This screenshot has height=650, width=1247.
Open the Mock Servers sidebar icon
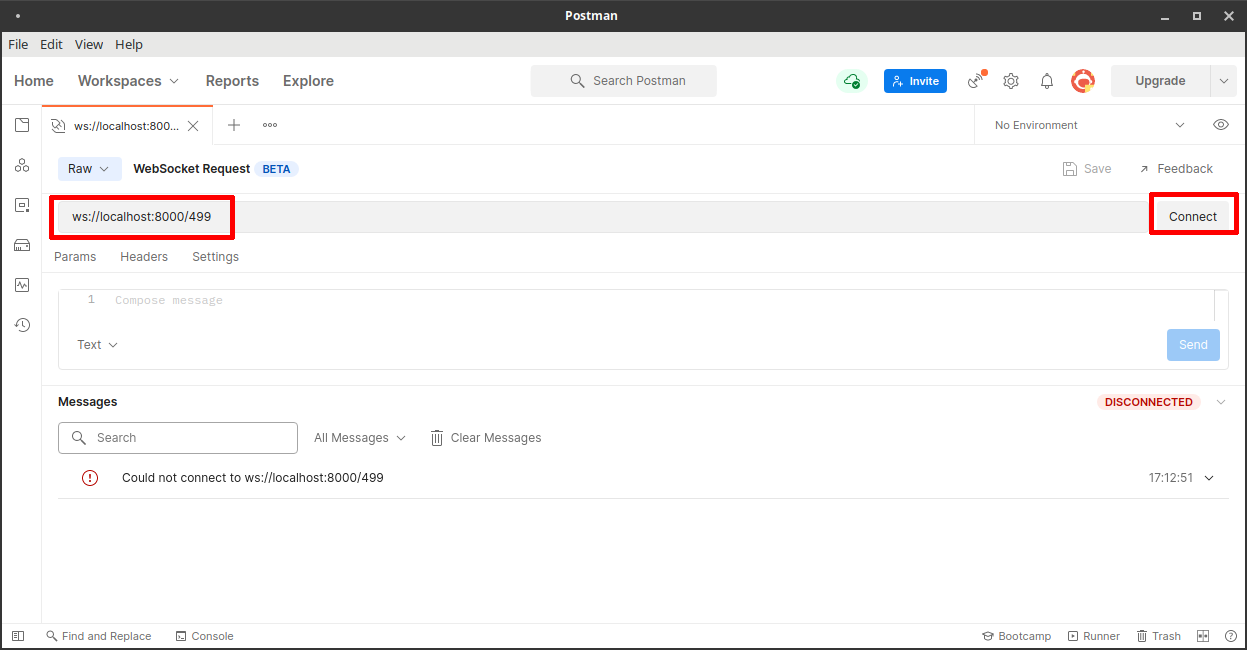[22, 245]
